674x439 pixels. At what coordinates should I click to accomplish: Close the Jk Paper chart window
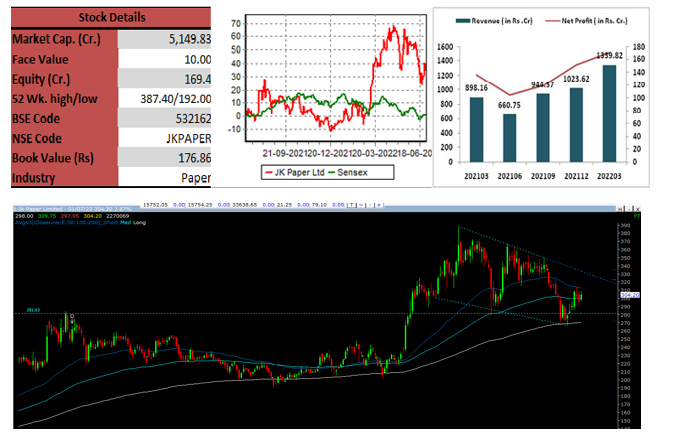(637, 209)
